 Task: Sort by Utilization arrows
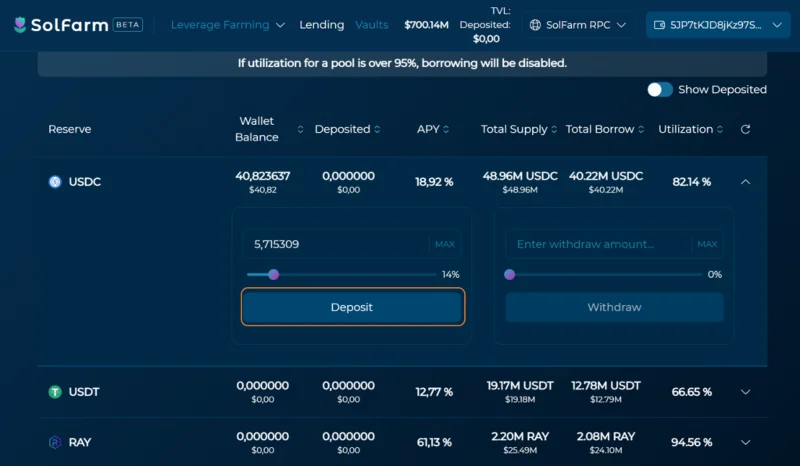pos(720,129)
